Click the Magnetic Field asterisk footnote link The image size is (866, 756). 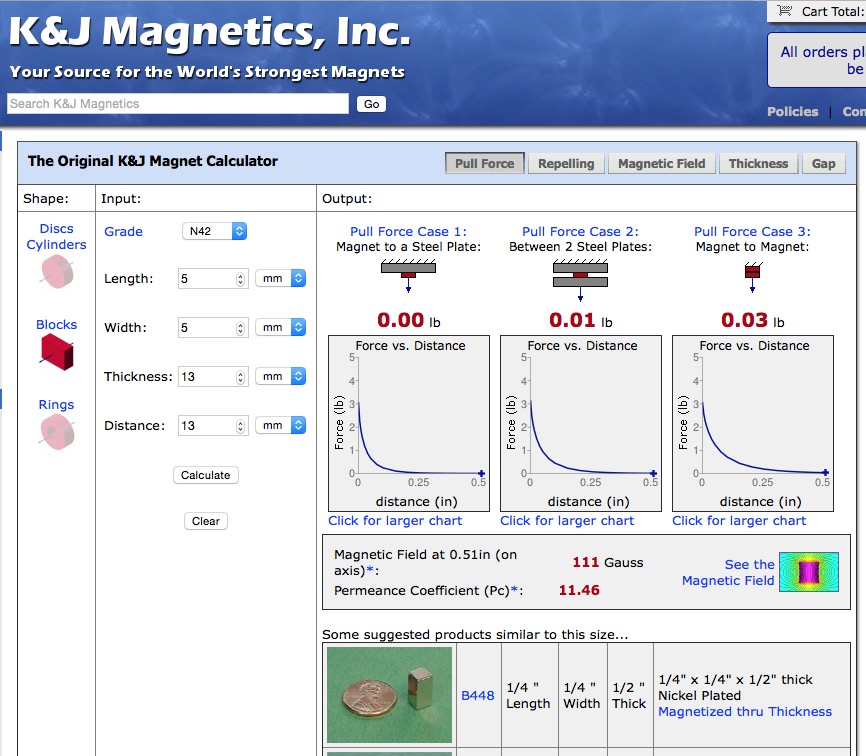tap(369, 570)
